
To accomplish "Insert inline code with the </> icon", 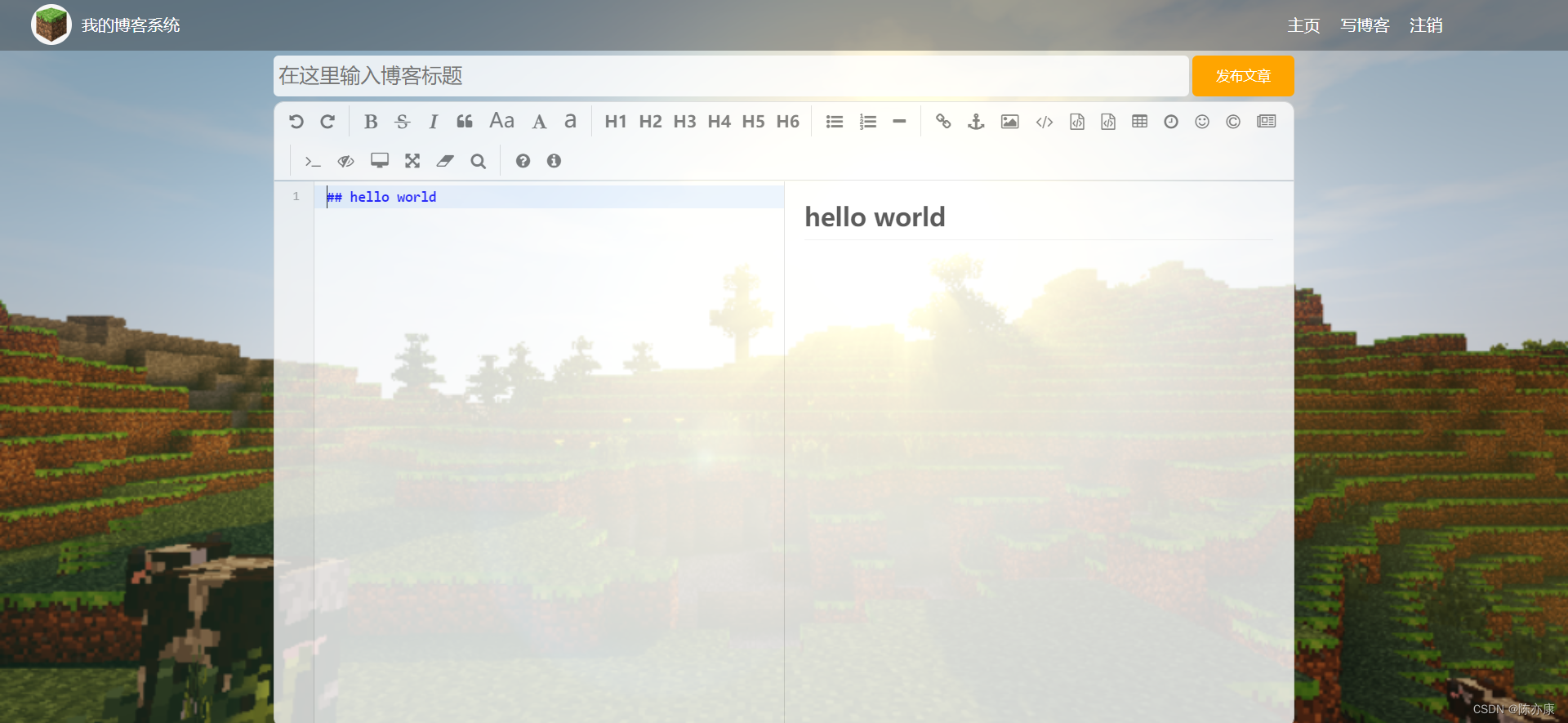I will [1045, 122].
